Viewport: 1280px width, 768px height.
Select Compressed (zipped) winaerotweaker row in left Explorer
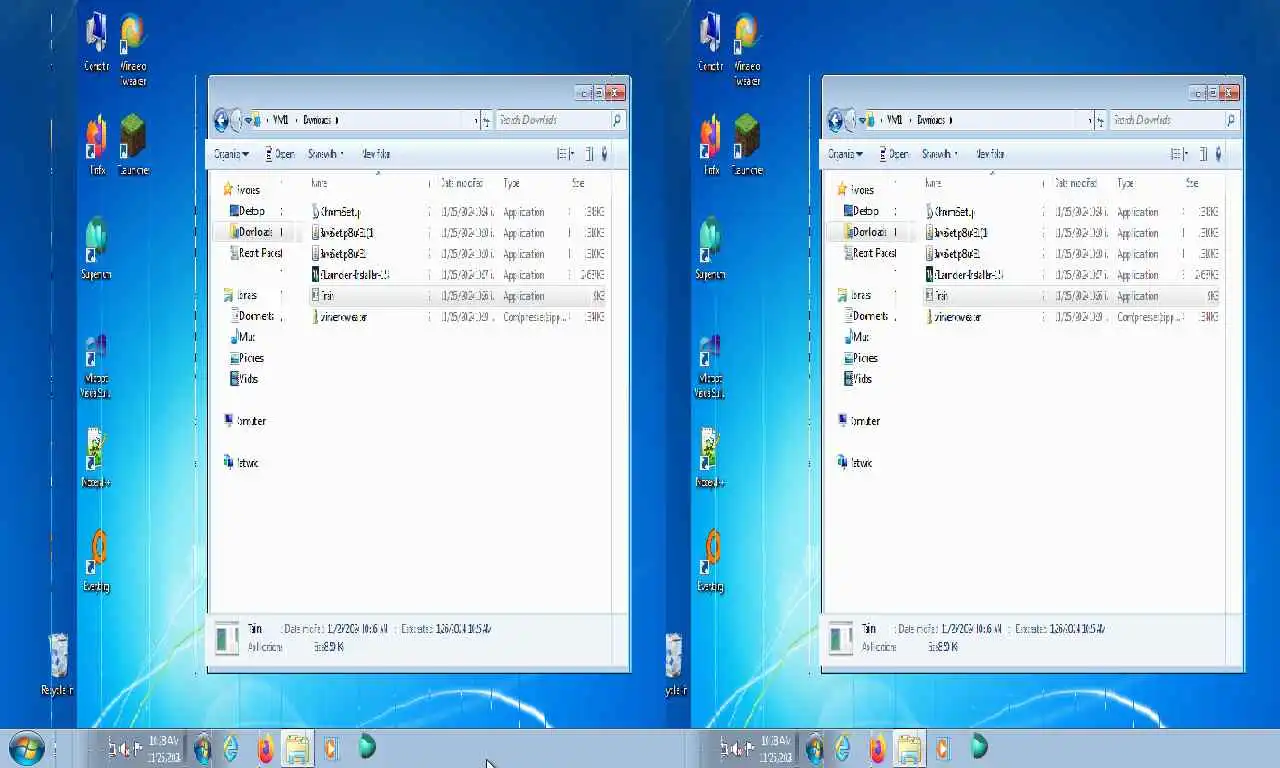point(458,316)
